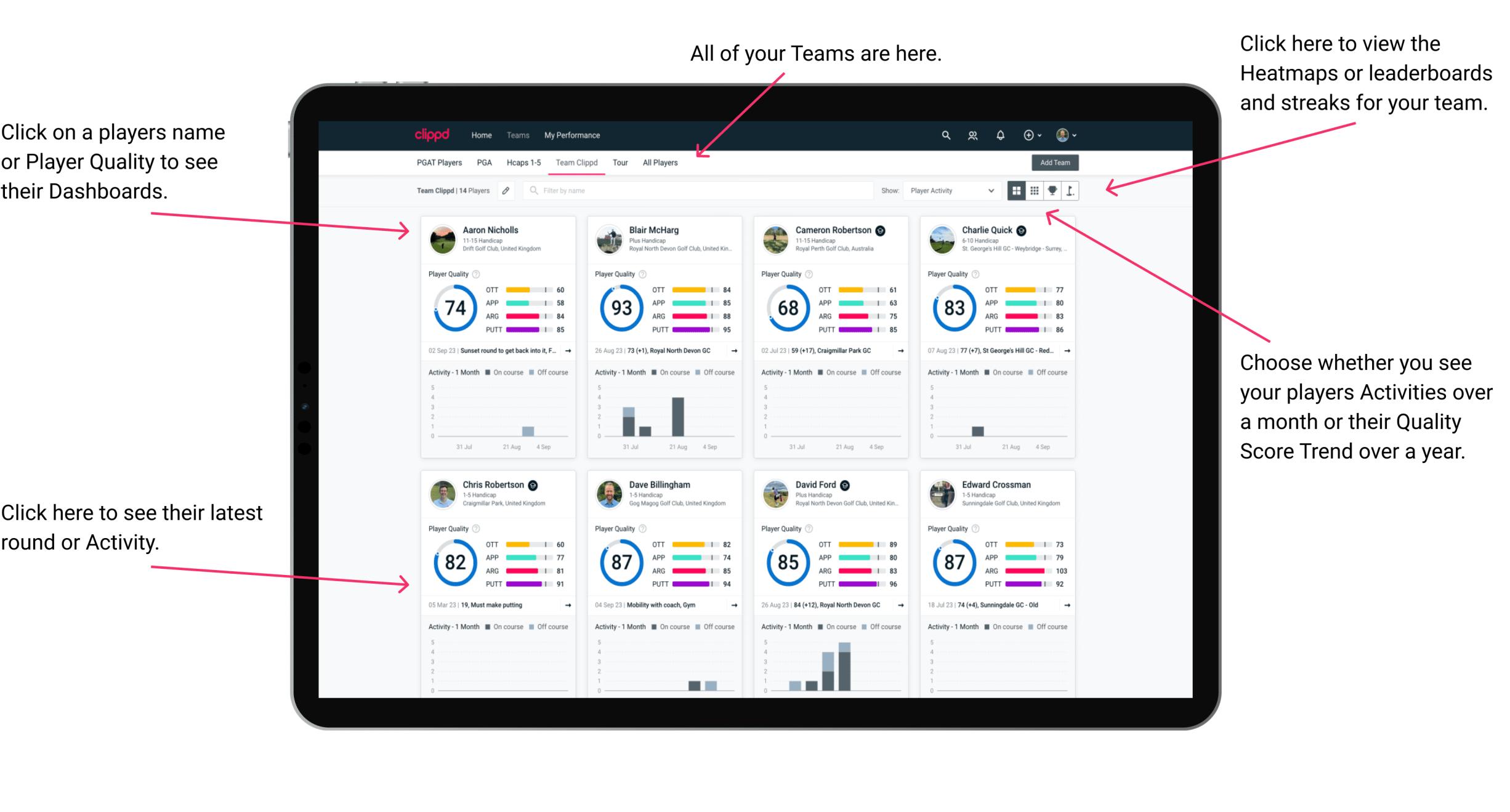This screenshot has width=1510, height=812.
Task: Click the search magnifier icon
Action: [945, 135]
